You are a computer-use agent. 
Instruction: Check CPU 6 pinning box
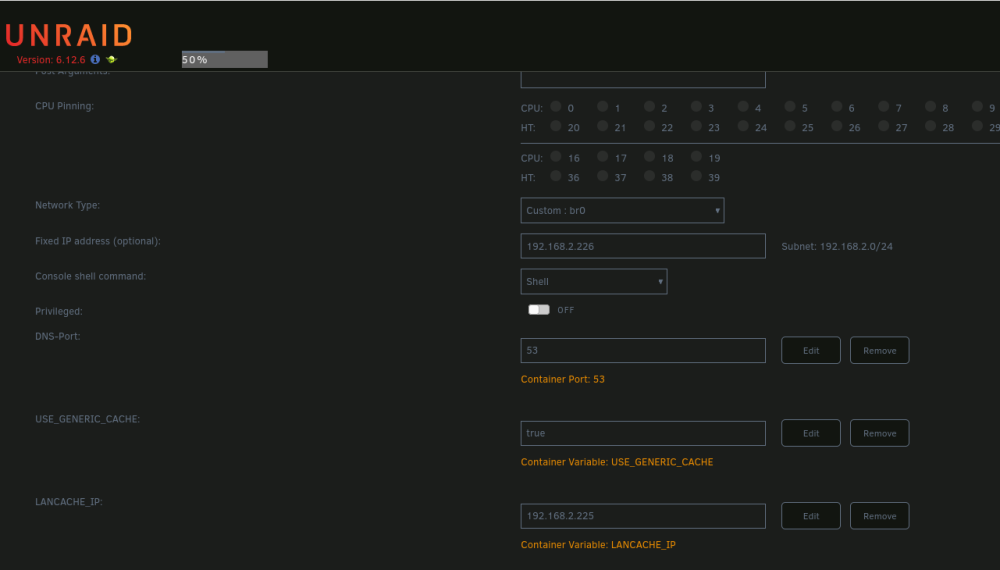tap(837, 106)
